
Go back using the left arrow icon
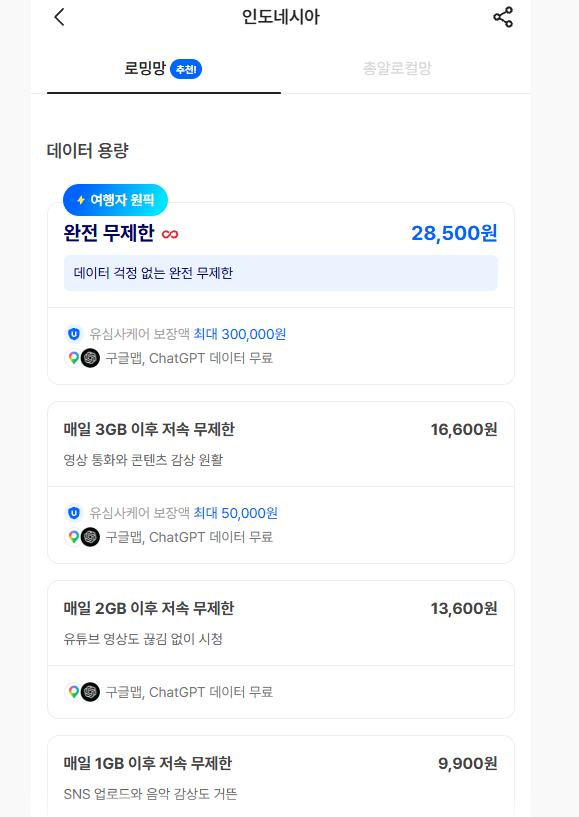[x=59, y=17]
